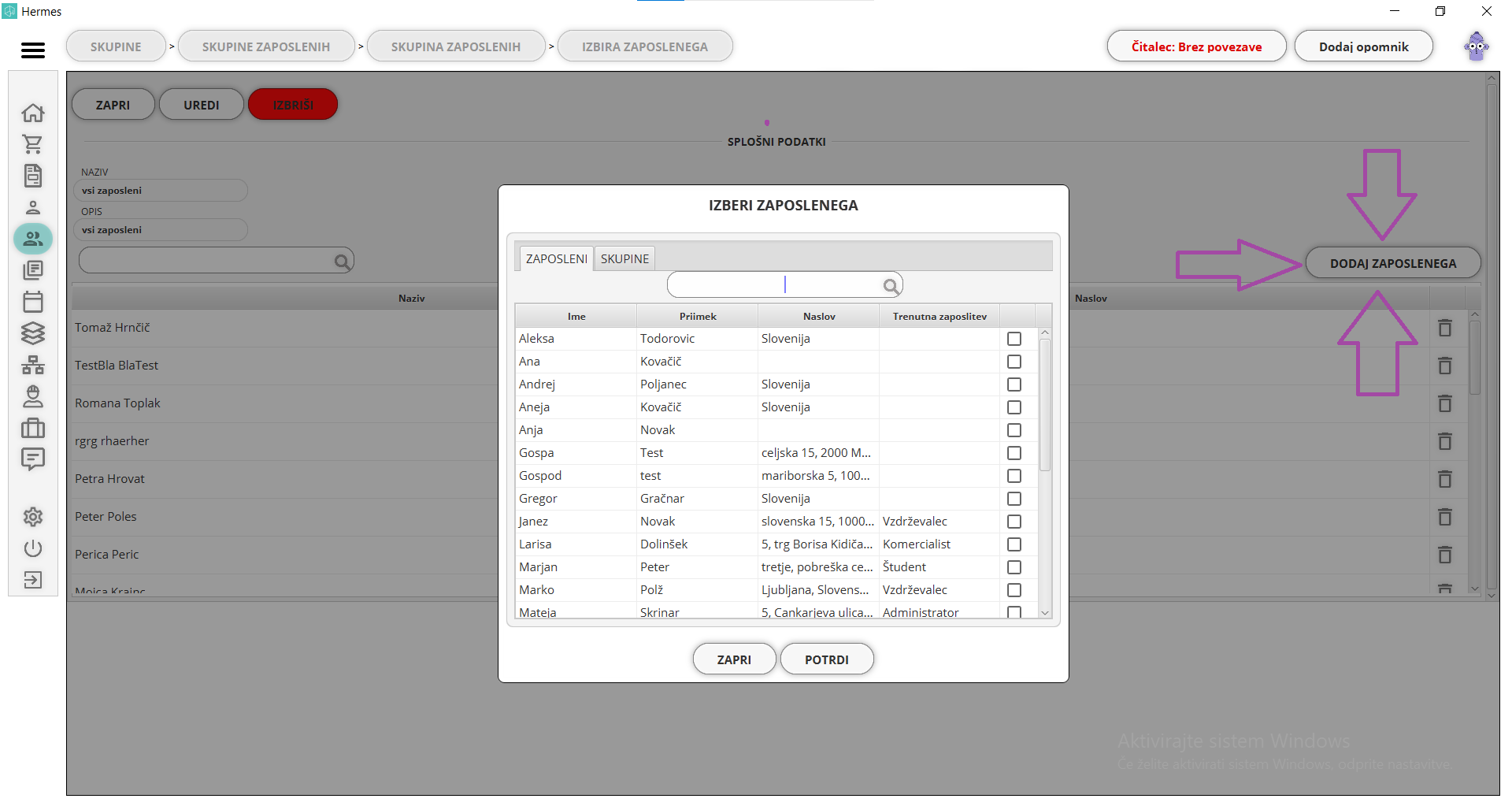The width and height of the screenshot is (1512, 806).
Task: Sort by Ime column header
Action: coord(576,317)
